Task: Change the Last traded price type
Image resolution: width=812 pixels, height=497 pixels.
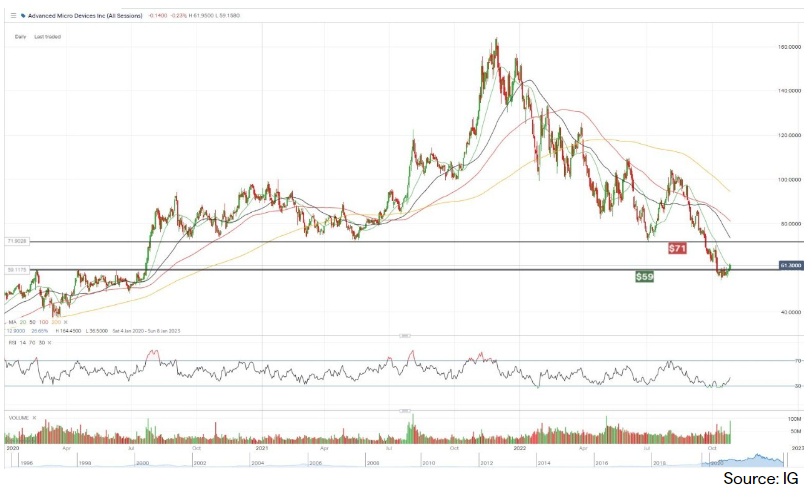Action: click(x=48, y=37)
